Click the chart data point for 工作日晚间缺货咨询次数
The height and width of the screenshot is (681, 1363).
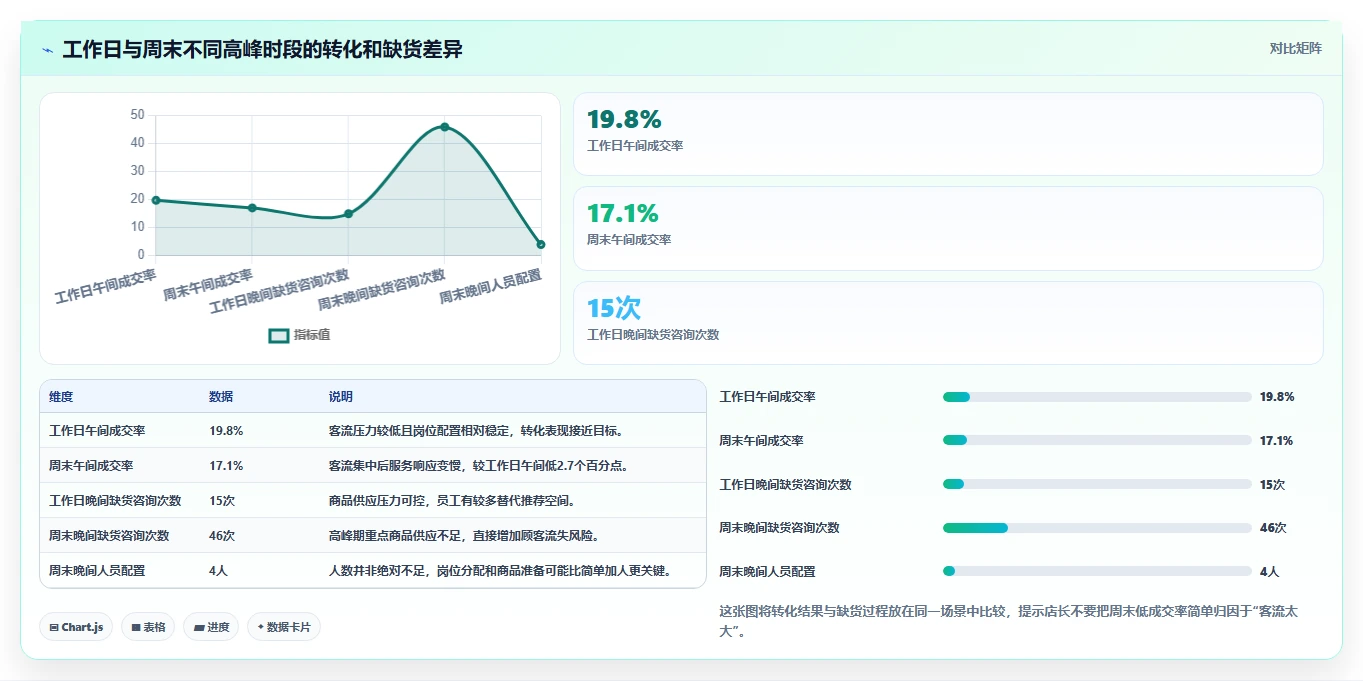pyautogui.click(x=348, y=214)
